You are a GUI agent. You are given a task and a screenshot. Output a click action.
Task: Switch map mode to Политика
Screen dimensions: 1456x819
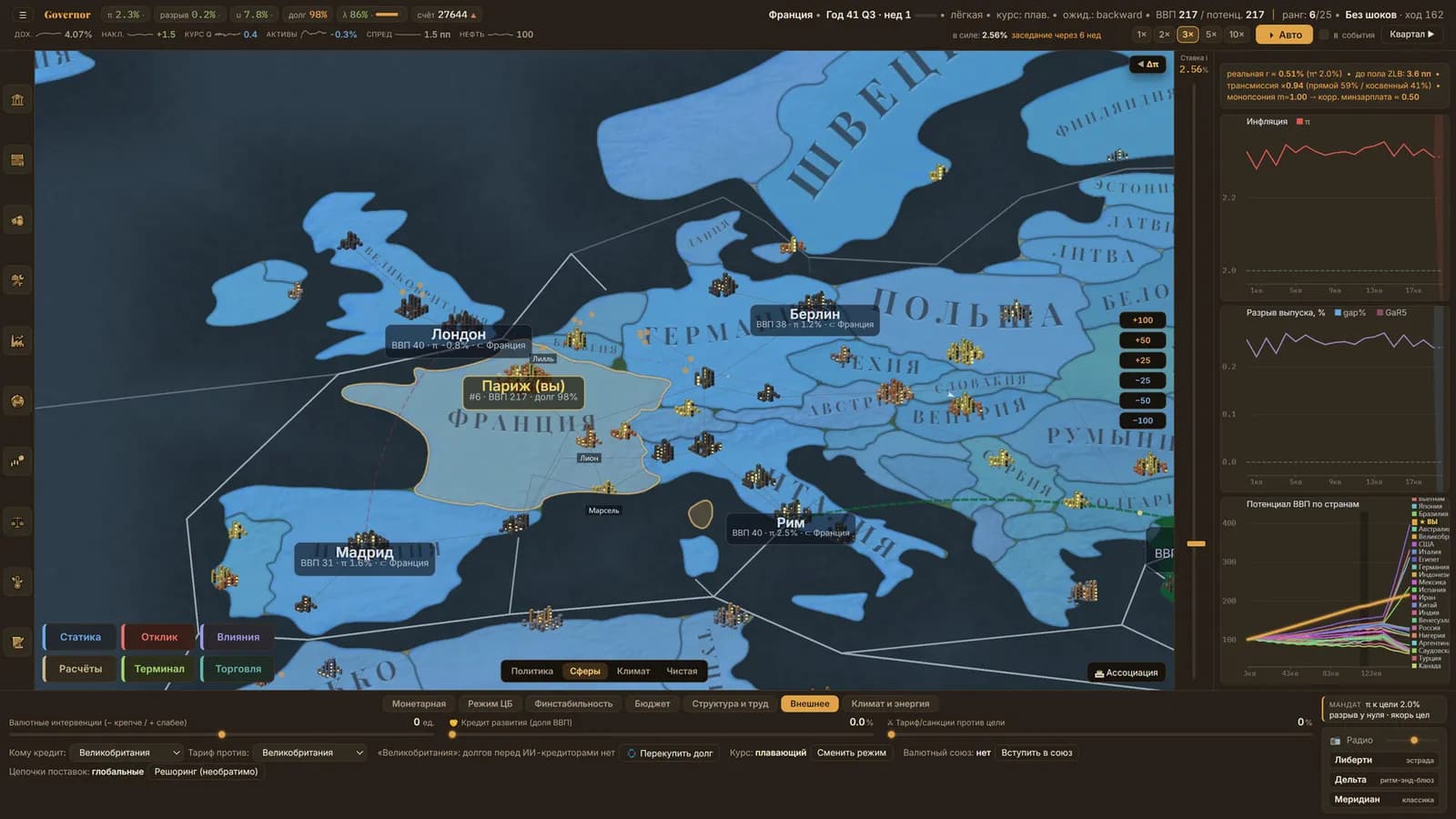(531, 672)
